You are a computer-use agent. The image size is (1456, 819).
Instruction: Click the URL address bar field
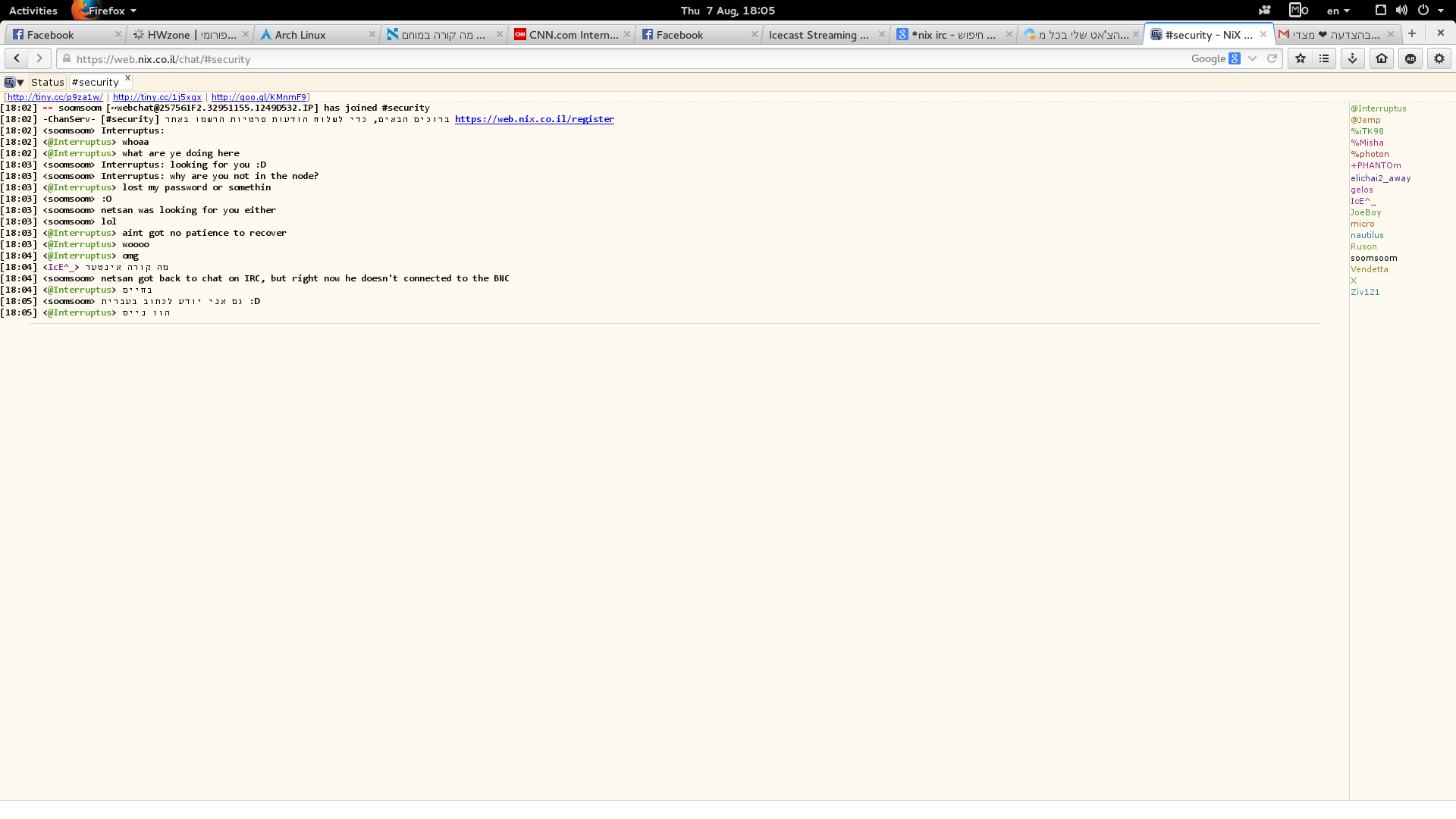tap(622, 58)
